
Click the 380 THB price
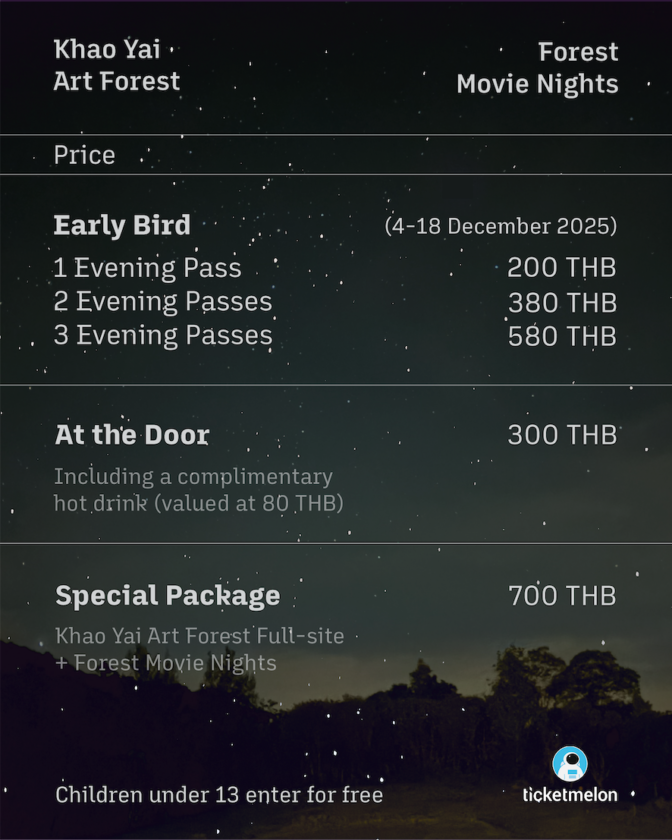pyautogui.click(x=561, y=302)
